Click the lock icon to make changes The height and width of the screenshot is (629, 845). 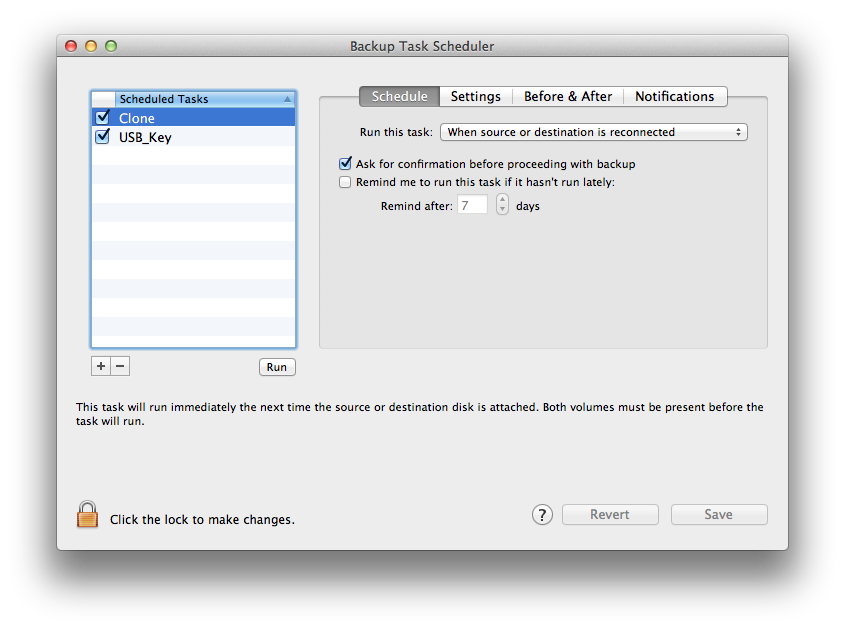(x=87, y=514)
